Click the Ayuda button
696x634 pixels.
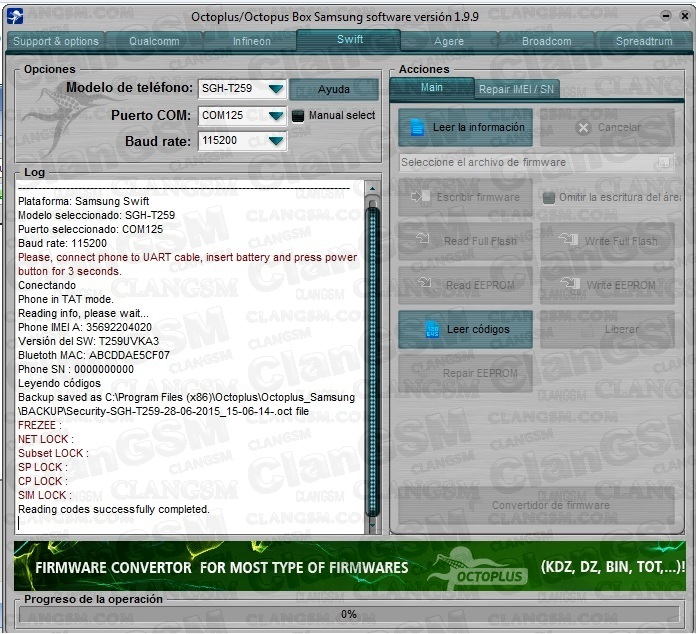click(334, 89)
